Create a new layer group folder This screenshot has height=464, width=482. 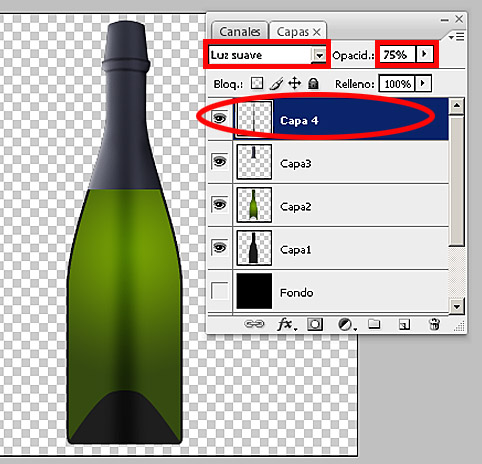click(374, 324)
